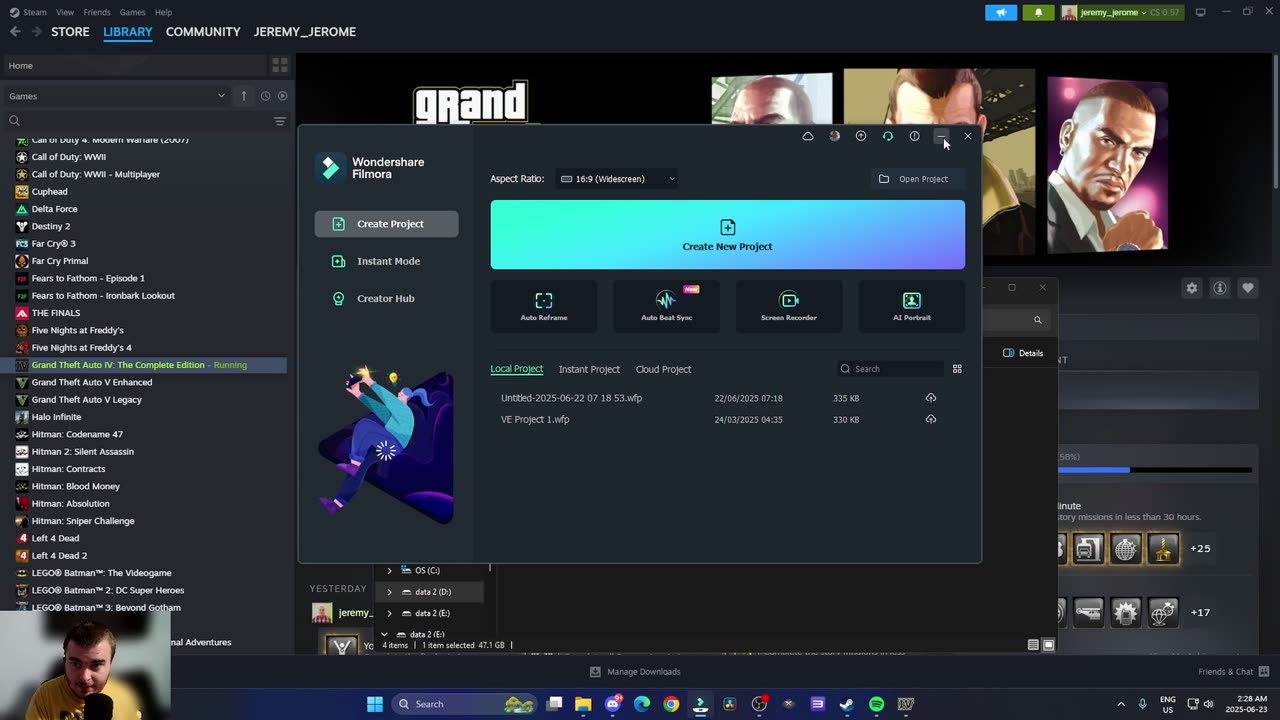Open Steam library filter options icon
The width and height of the screenshot is (1280, 720).
point(280,121)
